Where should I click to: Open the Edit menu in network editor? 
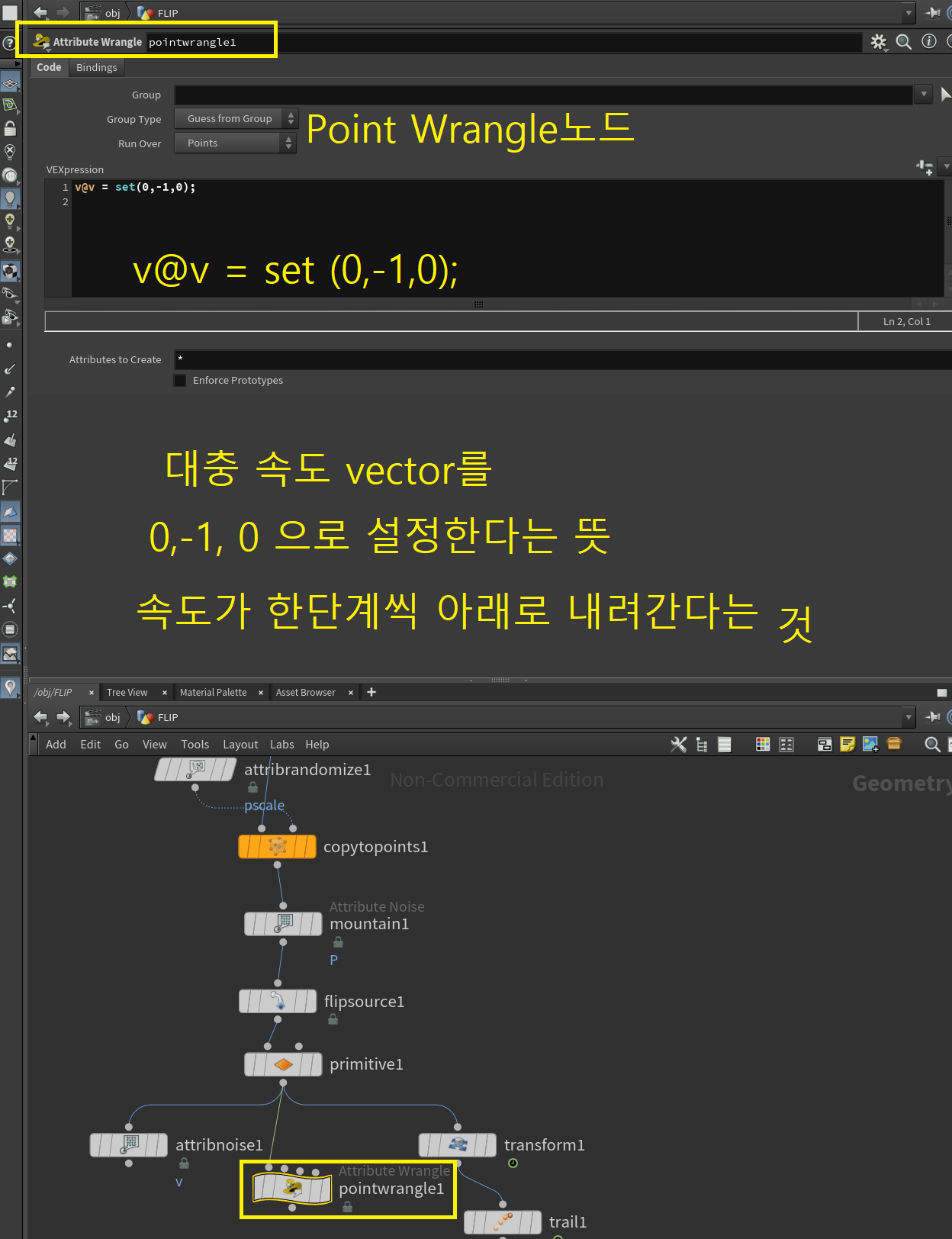click(91, 745)
